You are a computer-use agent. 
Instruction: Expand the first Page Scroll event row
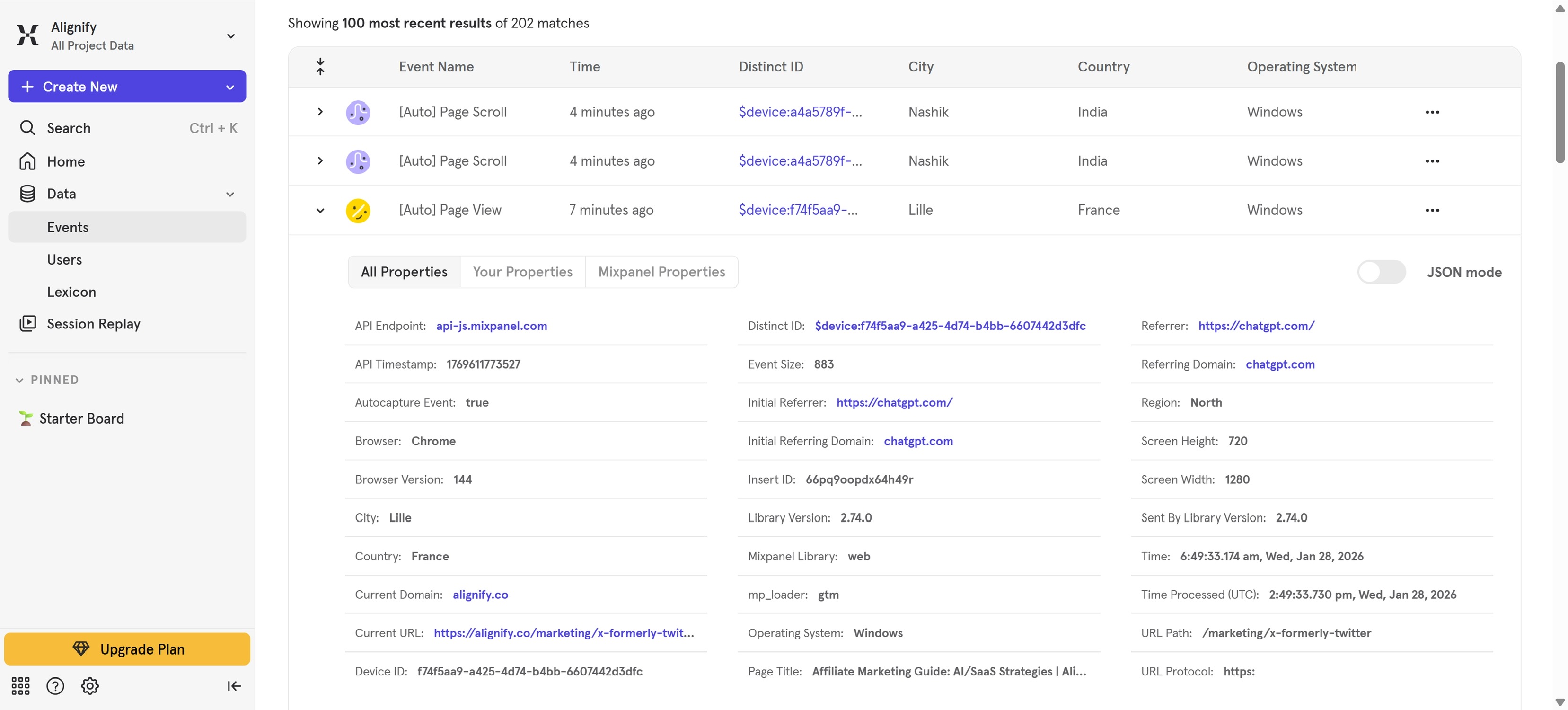(320, 112)
